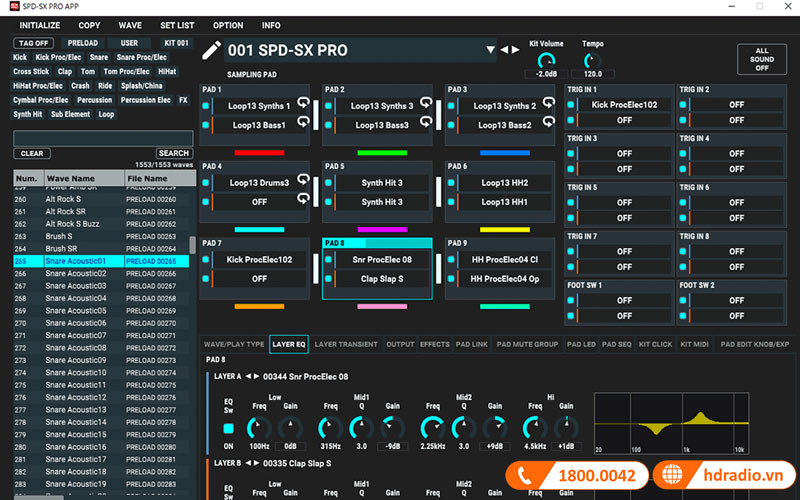
Task: Click the Mid2 Freq 2.25kHz knob
Action: [x=433, y=428]
